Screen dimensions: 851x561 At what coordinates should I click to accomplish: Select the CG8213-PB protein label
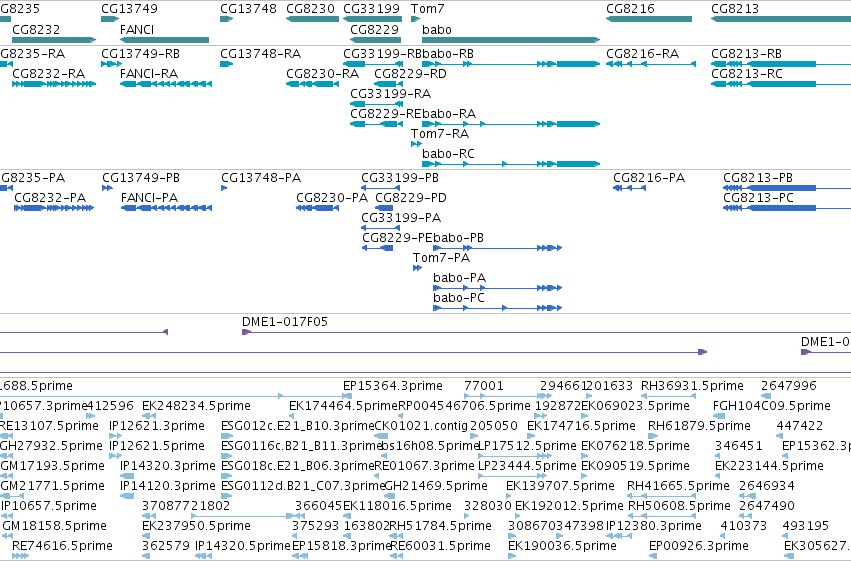point(758,178)
